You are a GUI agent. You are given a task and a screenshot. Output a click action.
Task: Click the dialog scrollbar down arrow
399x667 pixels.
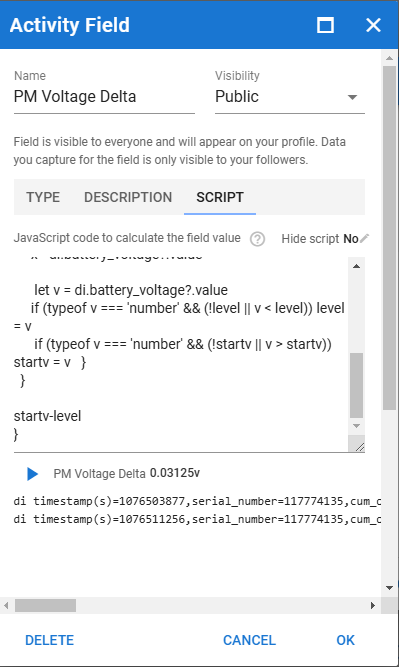pyautogui.click(x=389, y=588)
